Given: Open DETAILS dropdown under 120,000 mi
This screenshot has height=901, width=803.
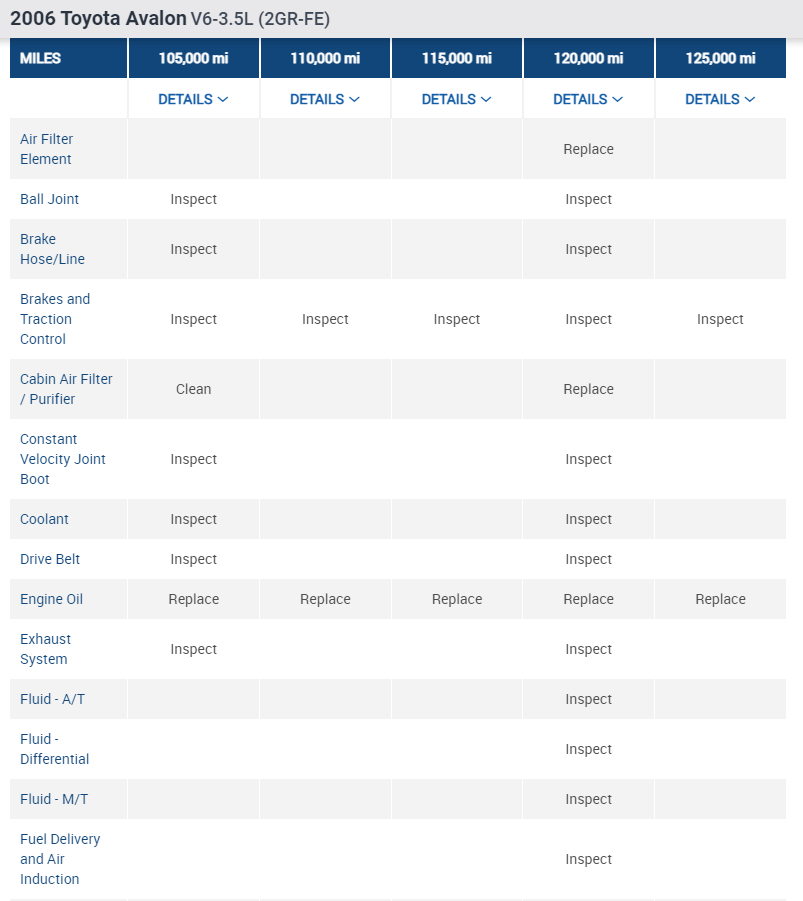Looking at the screenshot, I should click(x=588, y=99).
